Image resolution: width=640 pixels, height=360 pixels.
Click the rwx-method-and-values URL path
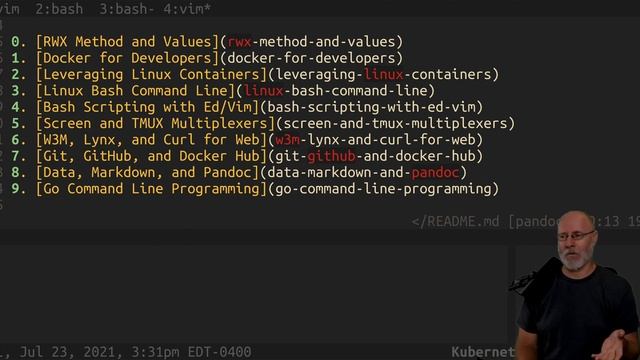pyautogui.click(x=311, y=42)
